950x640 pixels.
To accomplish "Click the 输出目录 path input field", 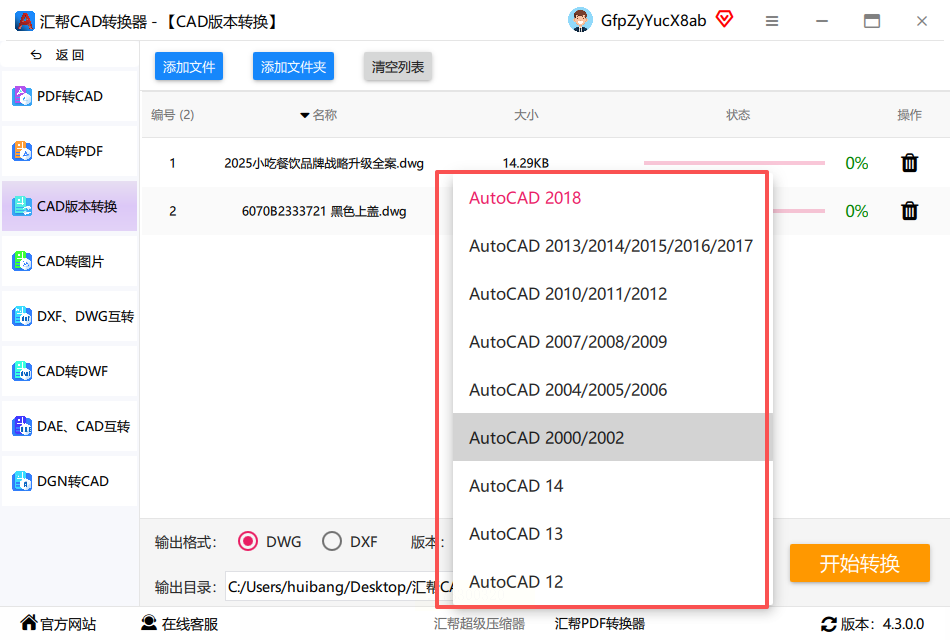I will [339, 587].
